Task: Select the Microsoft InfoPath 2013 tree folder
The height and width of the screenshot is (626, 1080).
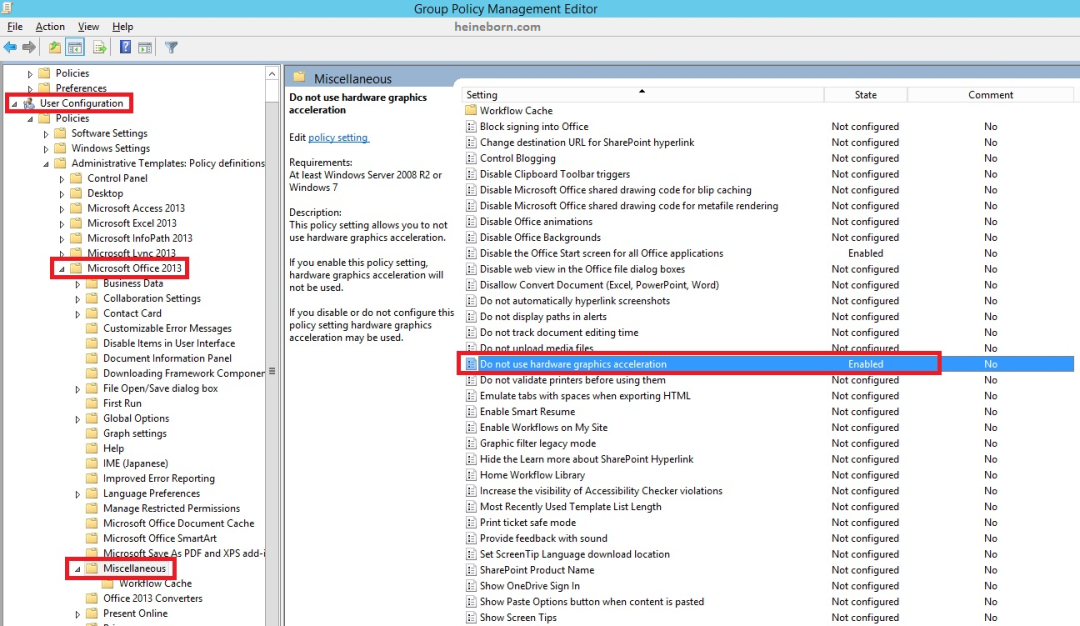Action: [140, 238]
